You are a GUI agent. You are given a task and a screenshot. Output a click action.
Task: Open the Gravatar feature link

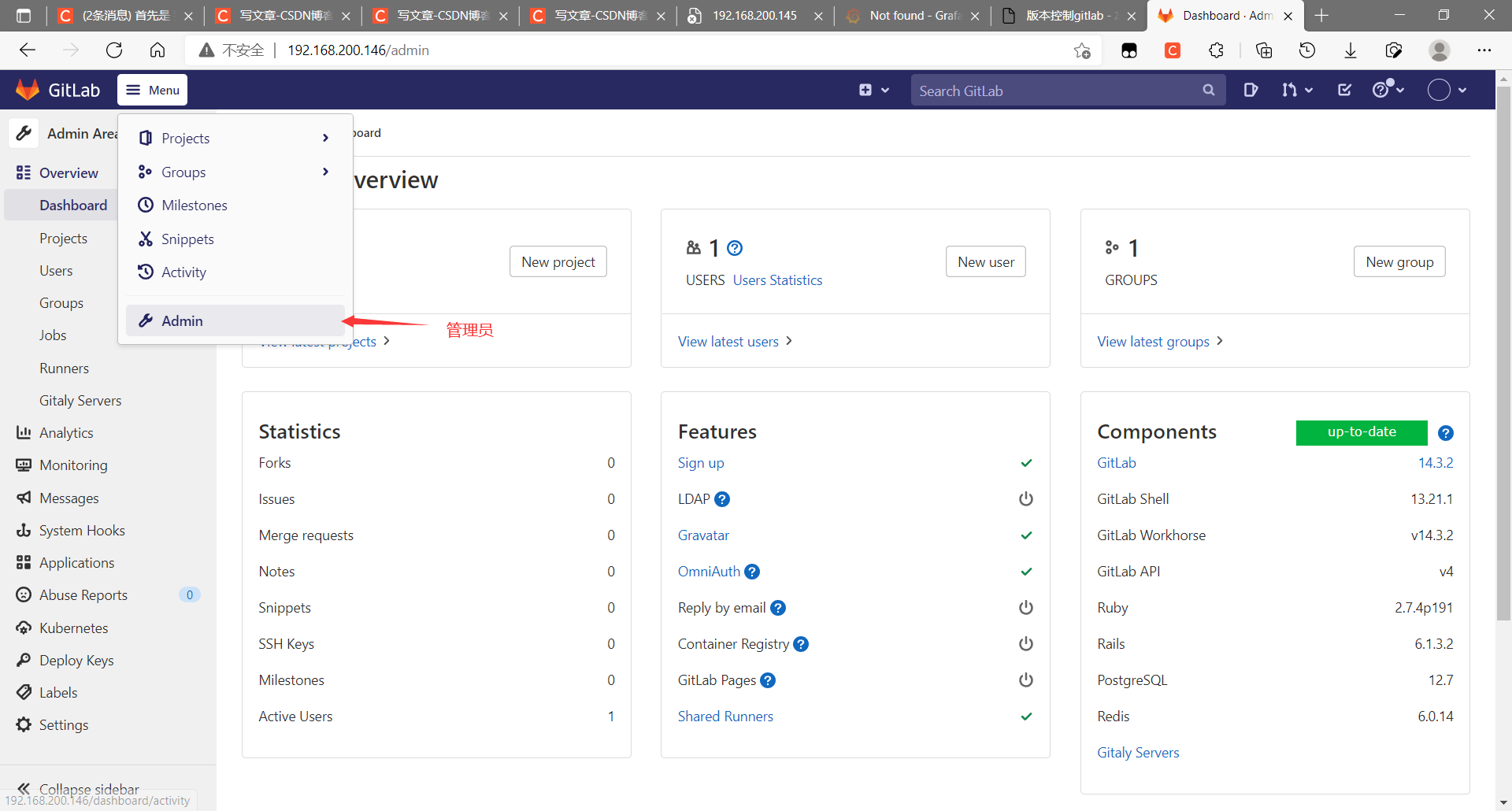point(703,535)
